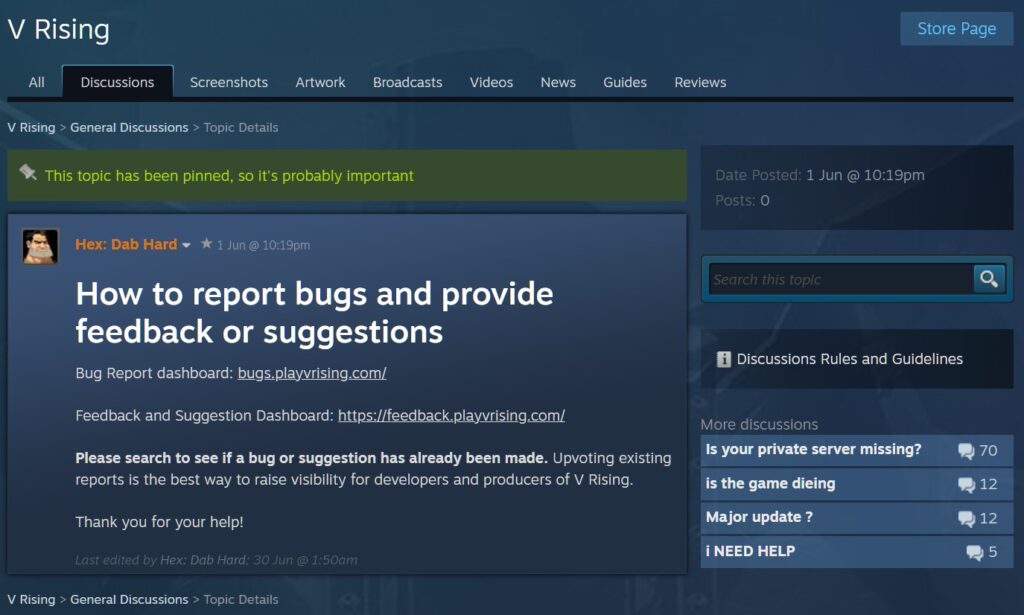Viewport: 1024px width, 615px height.
Task: Click General Discussions in the bottom breadcrumb
Action: (129, 599)
